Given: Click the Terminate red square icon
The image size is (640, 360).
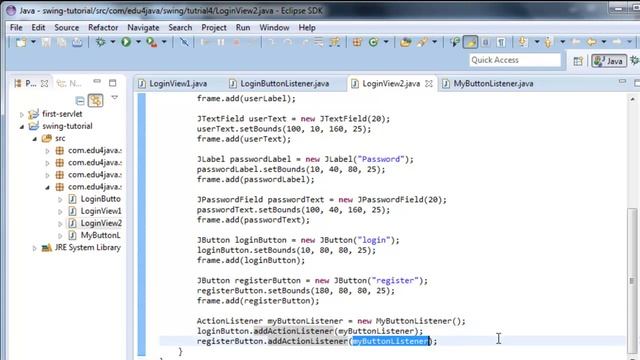Looking at the screenshot, I should (x=236, y=42).
